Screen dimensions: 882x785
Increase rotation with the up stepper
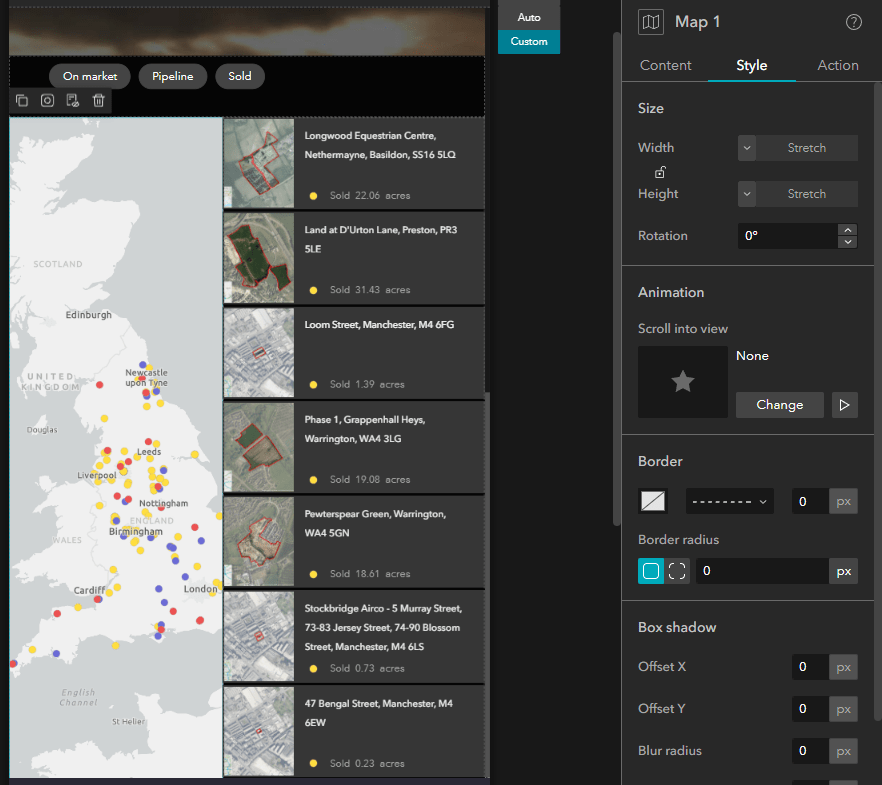tap(847, 229)
